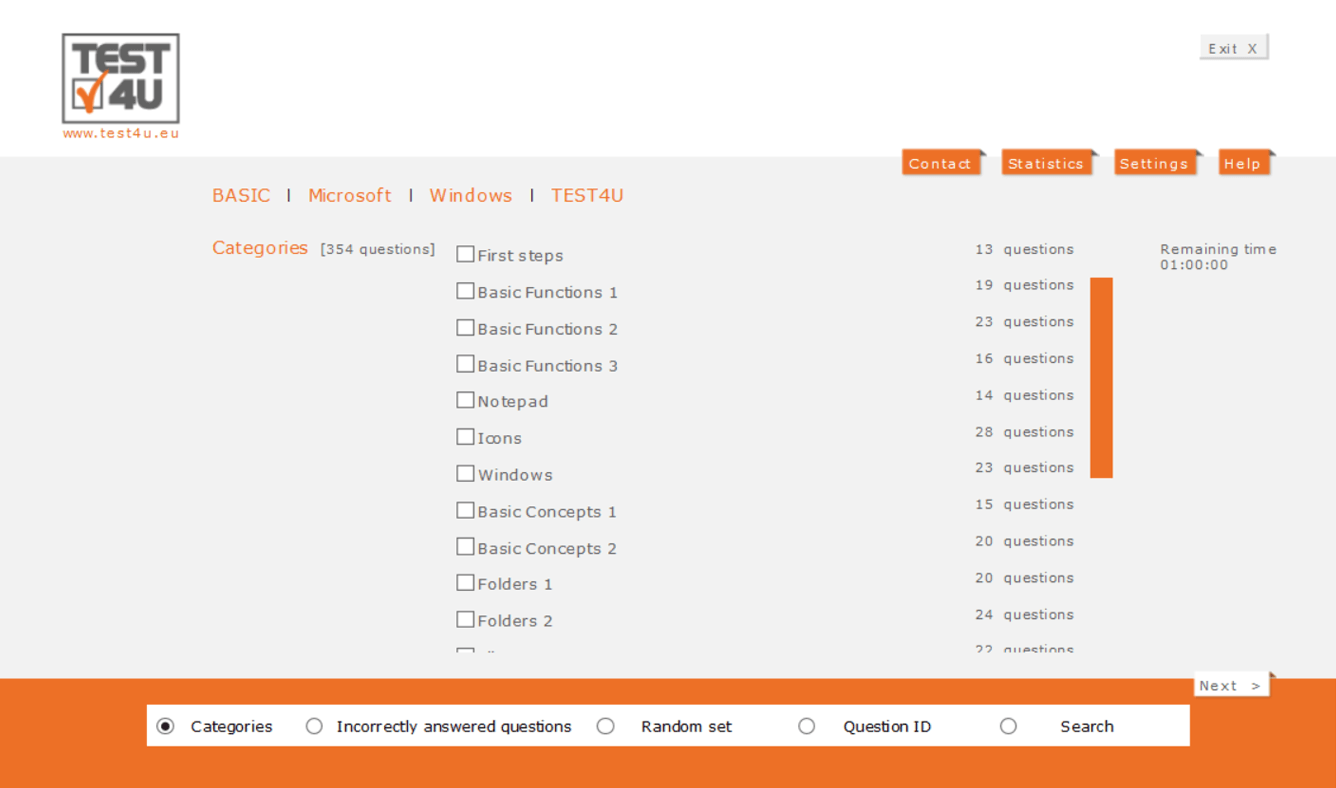The image size is (1336, 788).
Task: Click the '28 questions' count text
Action: point(1024,432)
